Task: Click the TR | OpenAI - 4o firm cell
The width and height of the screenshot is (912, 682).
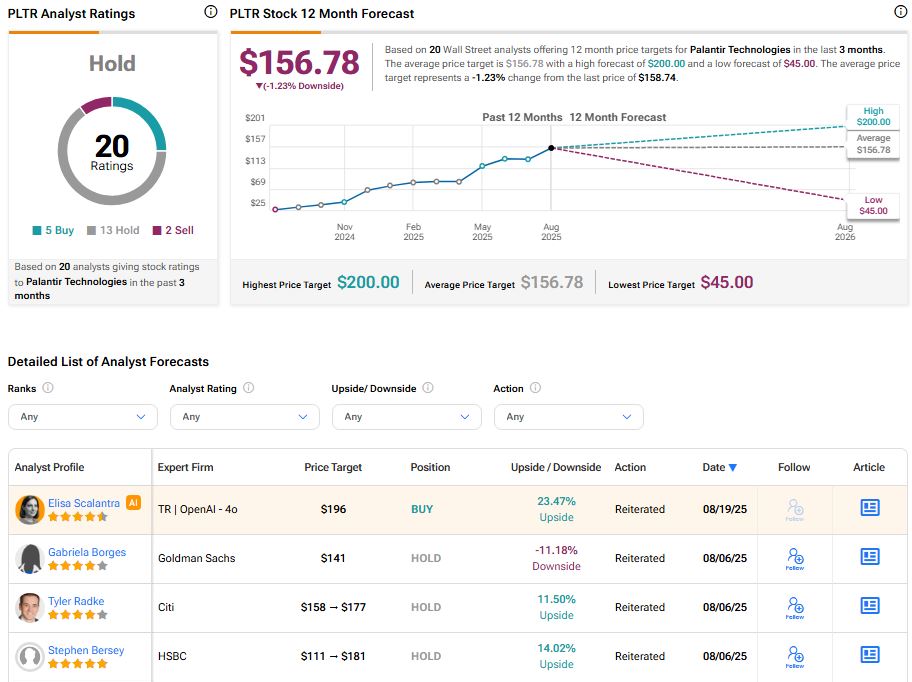Action: click(x=198, y=509)
